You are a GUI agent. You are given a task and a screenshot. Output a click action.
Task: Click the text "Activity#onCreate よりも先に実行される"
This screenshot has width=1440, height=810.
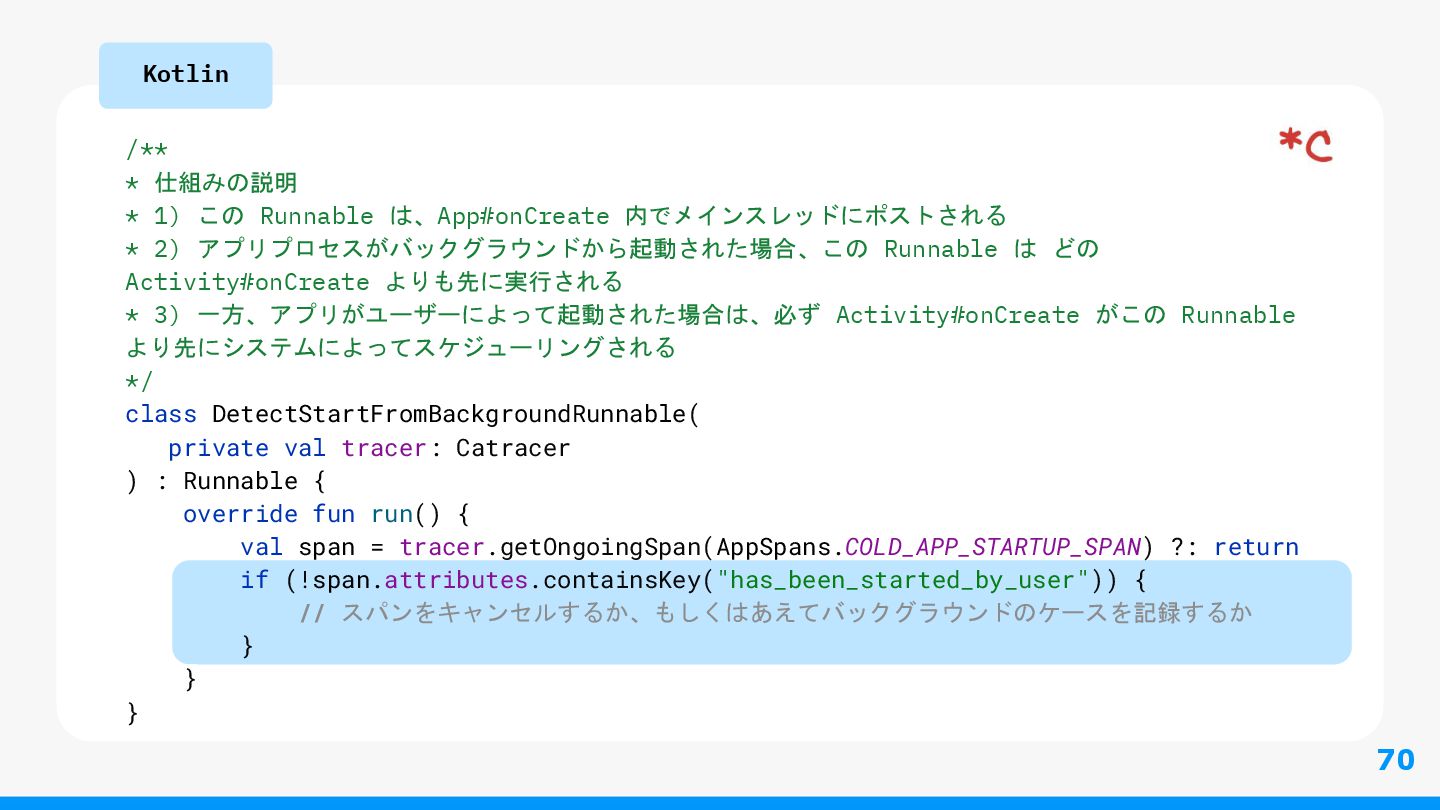coord(374,282)
